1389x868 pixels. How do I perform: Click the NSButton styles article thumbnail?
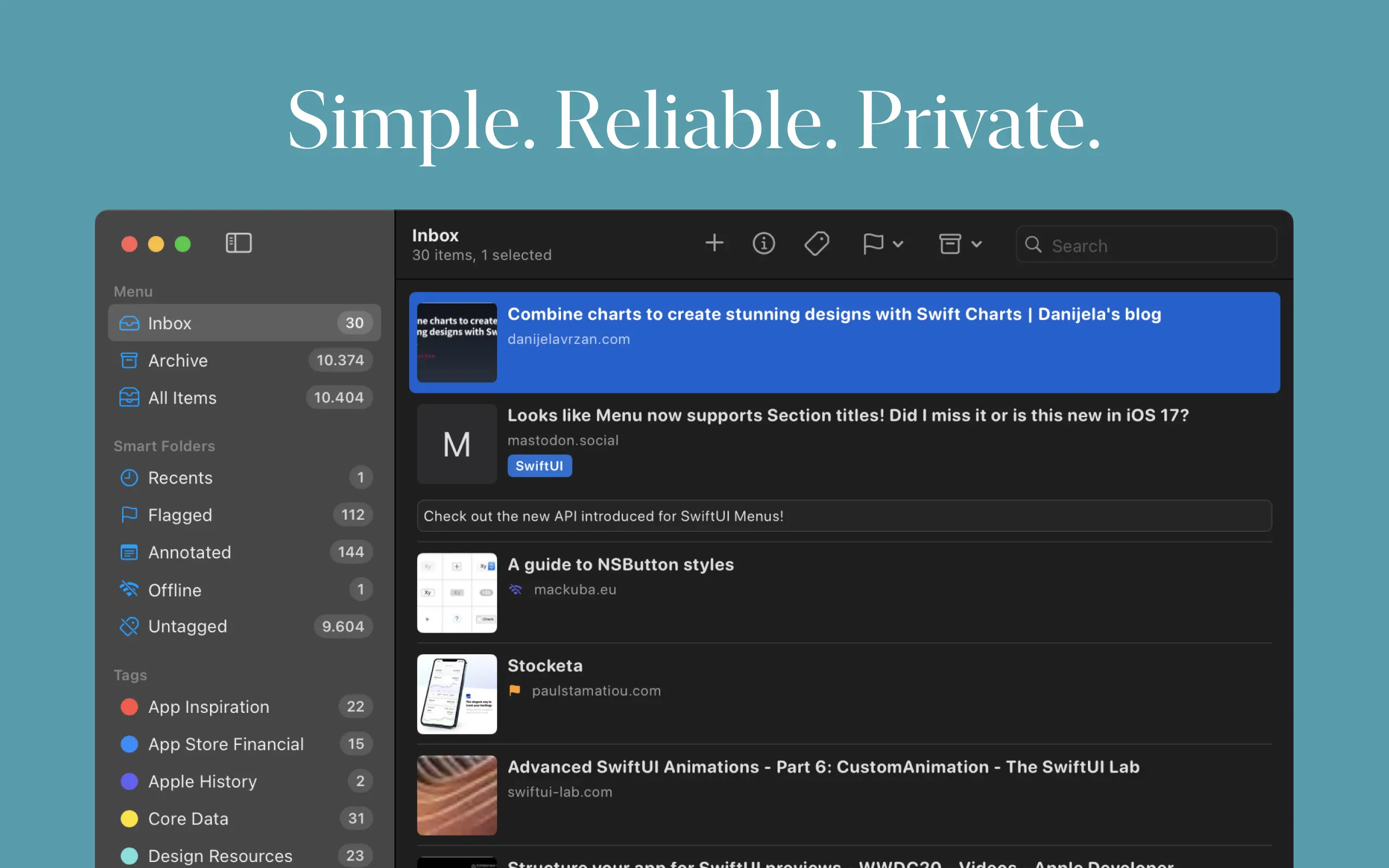pos(457,593)
